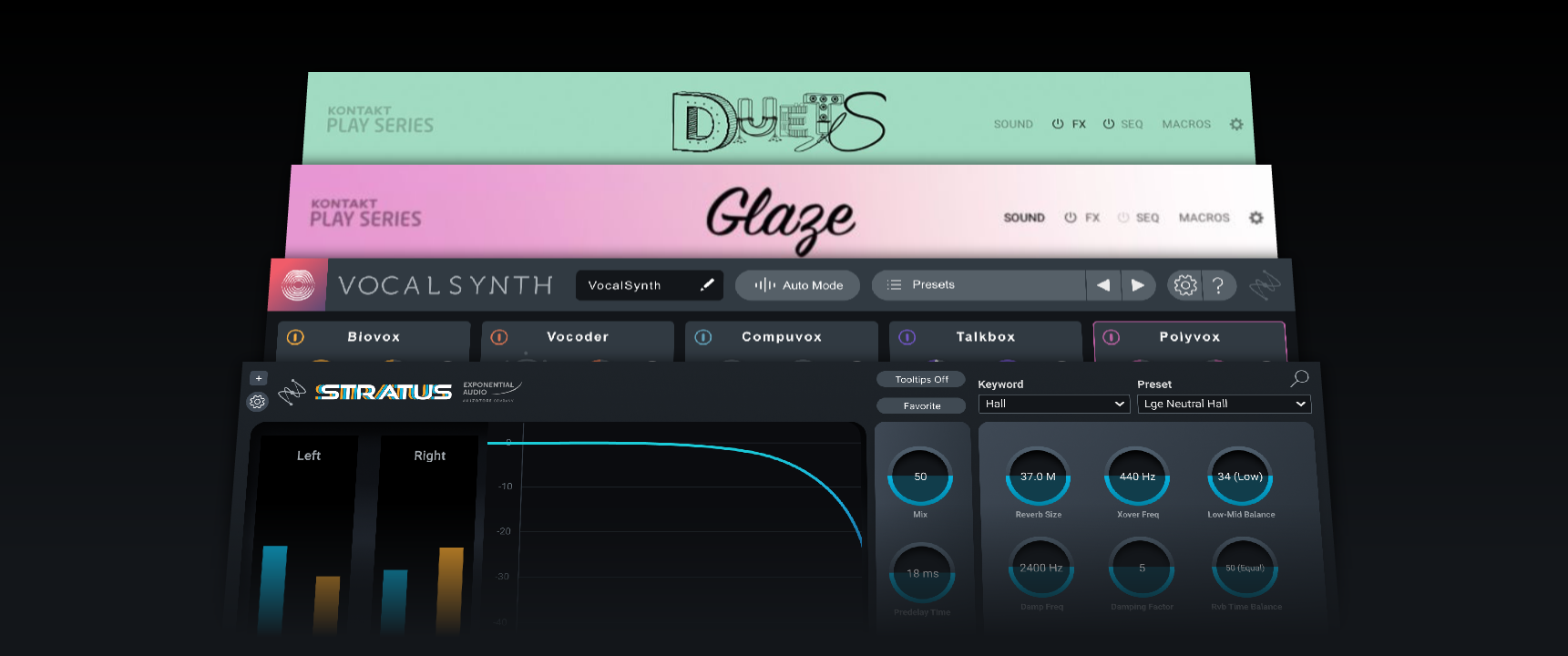The image size is (1568, 656).
Task: Click Exponential Audio logo in Stratus
Action: click(492, 392)
